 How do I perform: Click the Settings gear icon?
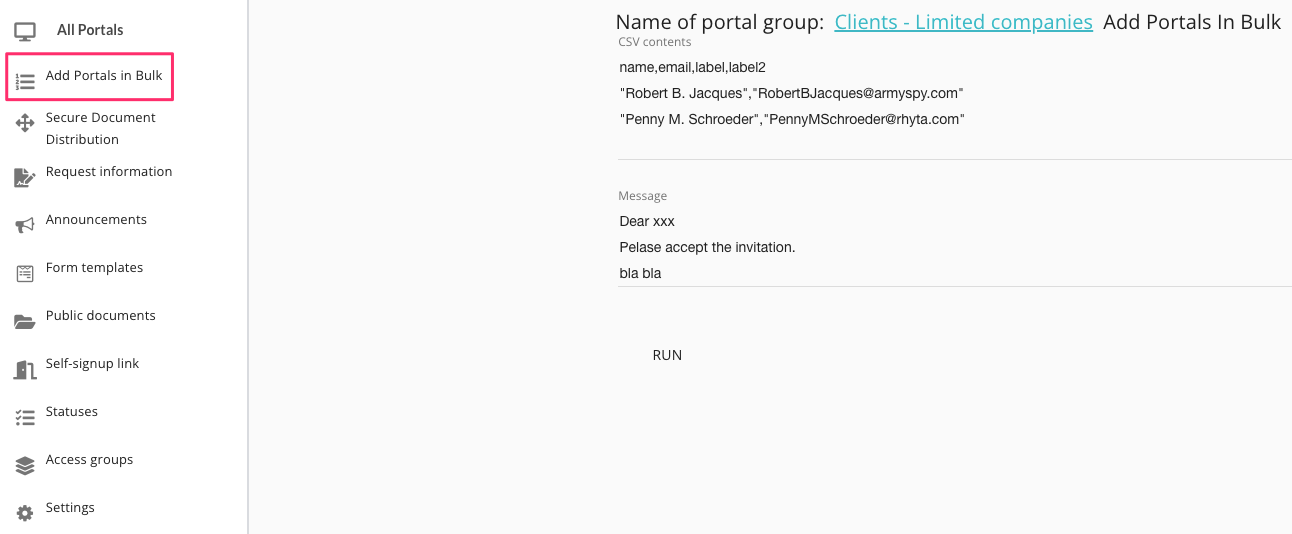click(25, 513)
